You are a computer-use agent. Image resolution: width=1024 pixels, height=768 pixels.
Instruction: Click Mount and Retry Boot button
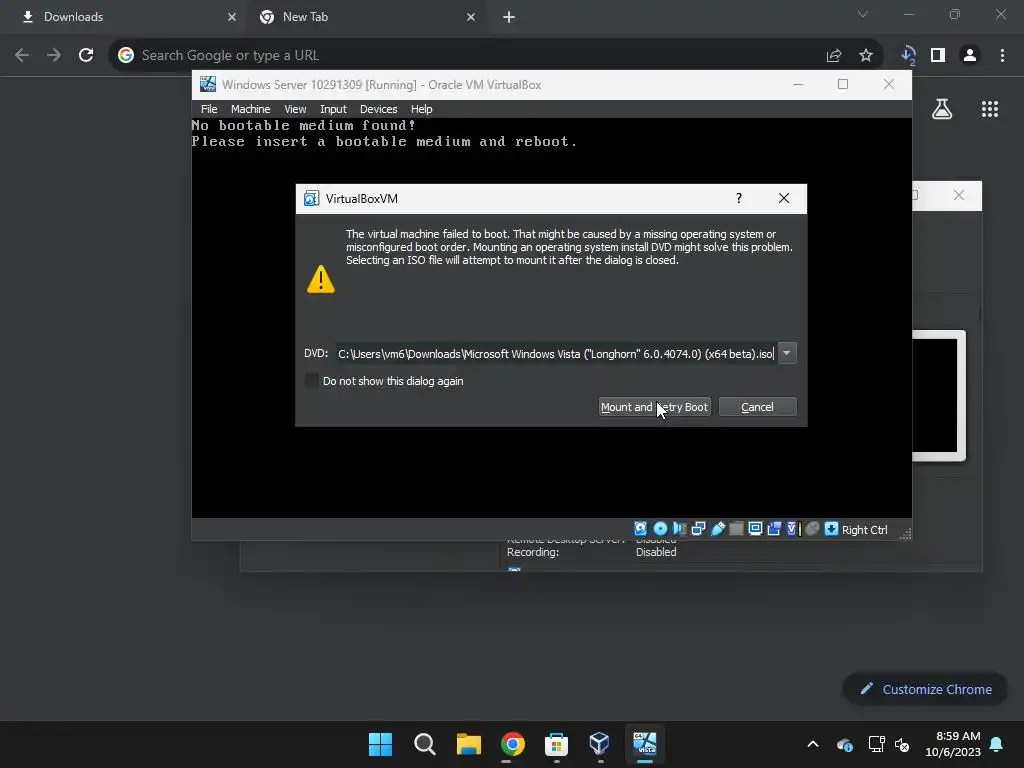pyautogui.click(x=654, y=407)
